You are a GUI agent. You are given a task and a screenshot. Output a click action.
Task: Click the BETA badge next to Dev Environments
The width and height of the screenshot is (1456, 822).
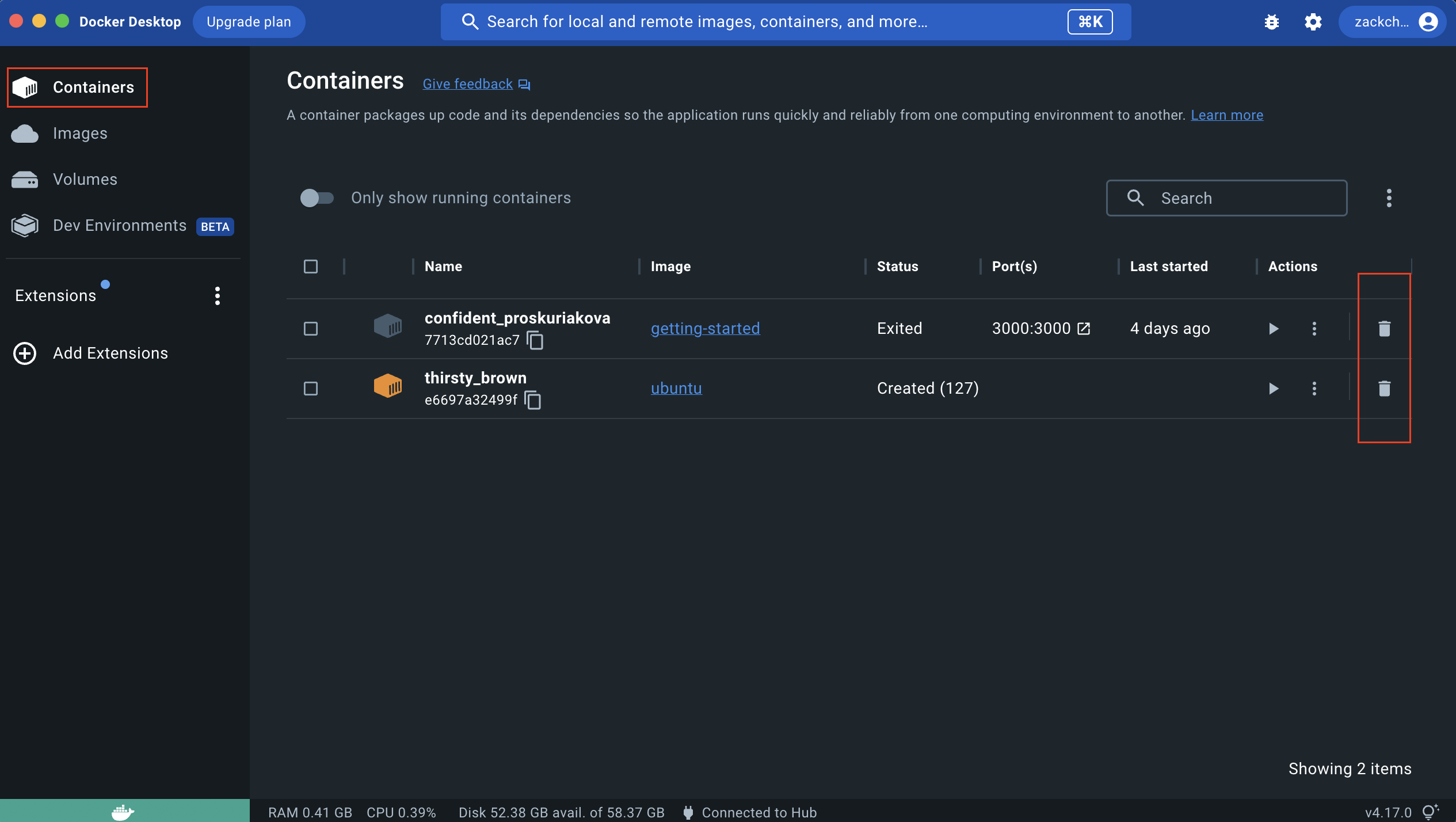click(215, 227)
